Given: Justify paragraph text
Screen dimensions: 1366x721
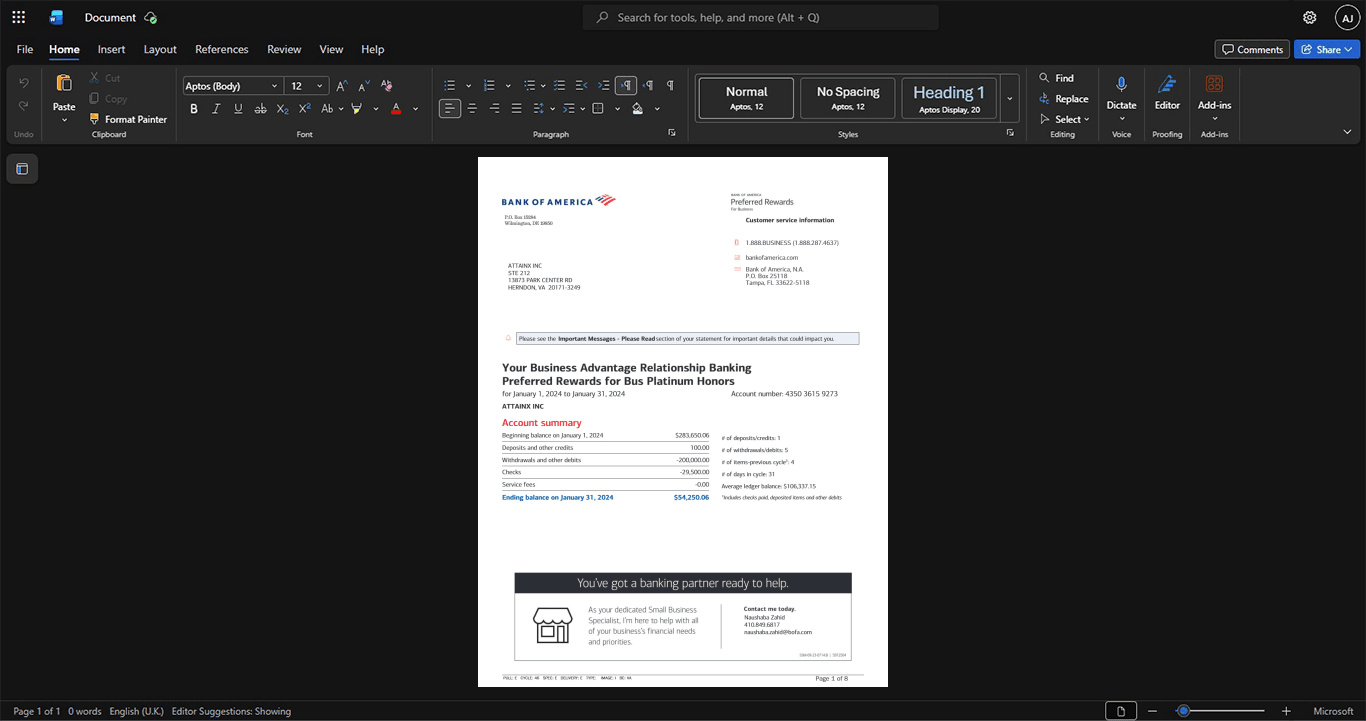Looking at the screenshot, I should pos(516,108).
